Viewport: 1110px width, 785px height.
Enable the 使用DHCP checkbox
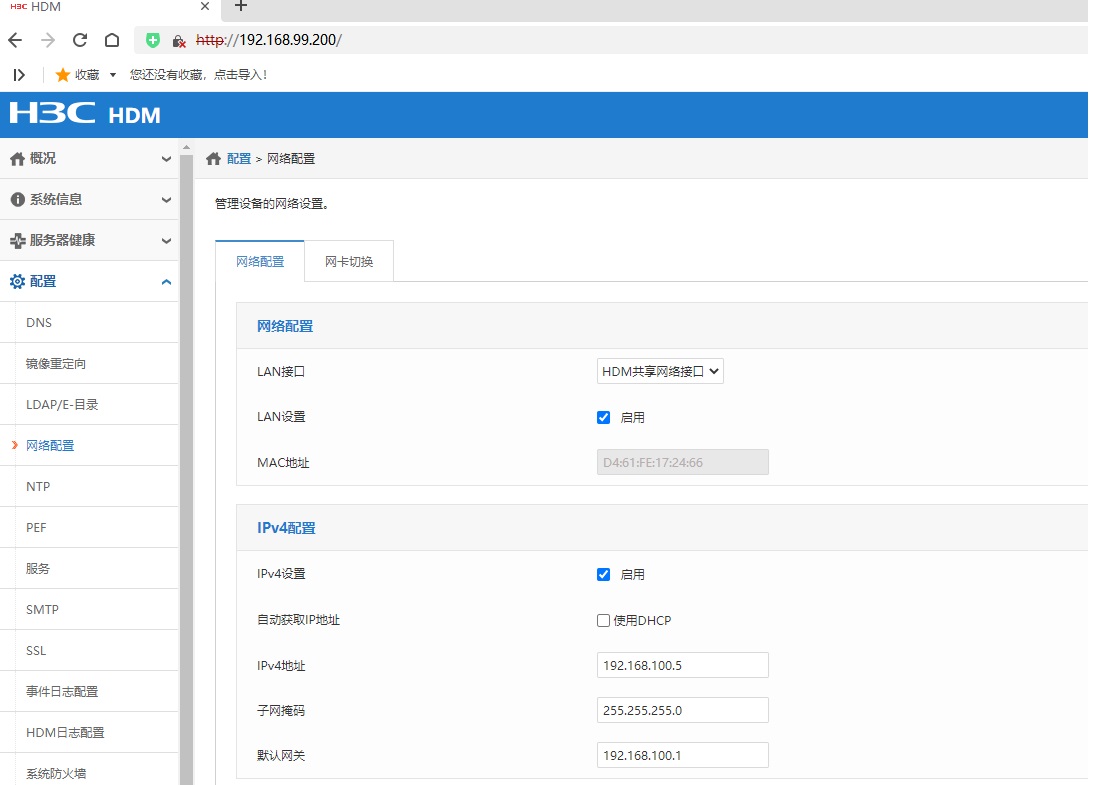603,620
